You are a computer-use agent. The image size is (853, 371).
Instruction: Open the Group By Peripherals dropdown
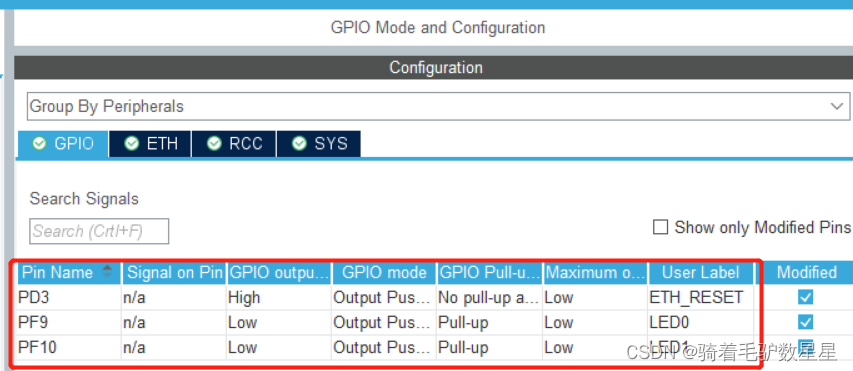[x=438, y=106]
